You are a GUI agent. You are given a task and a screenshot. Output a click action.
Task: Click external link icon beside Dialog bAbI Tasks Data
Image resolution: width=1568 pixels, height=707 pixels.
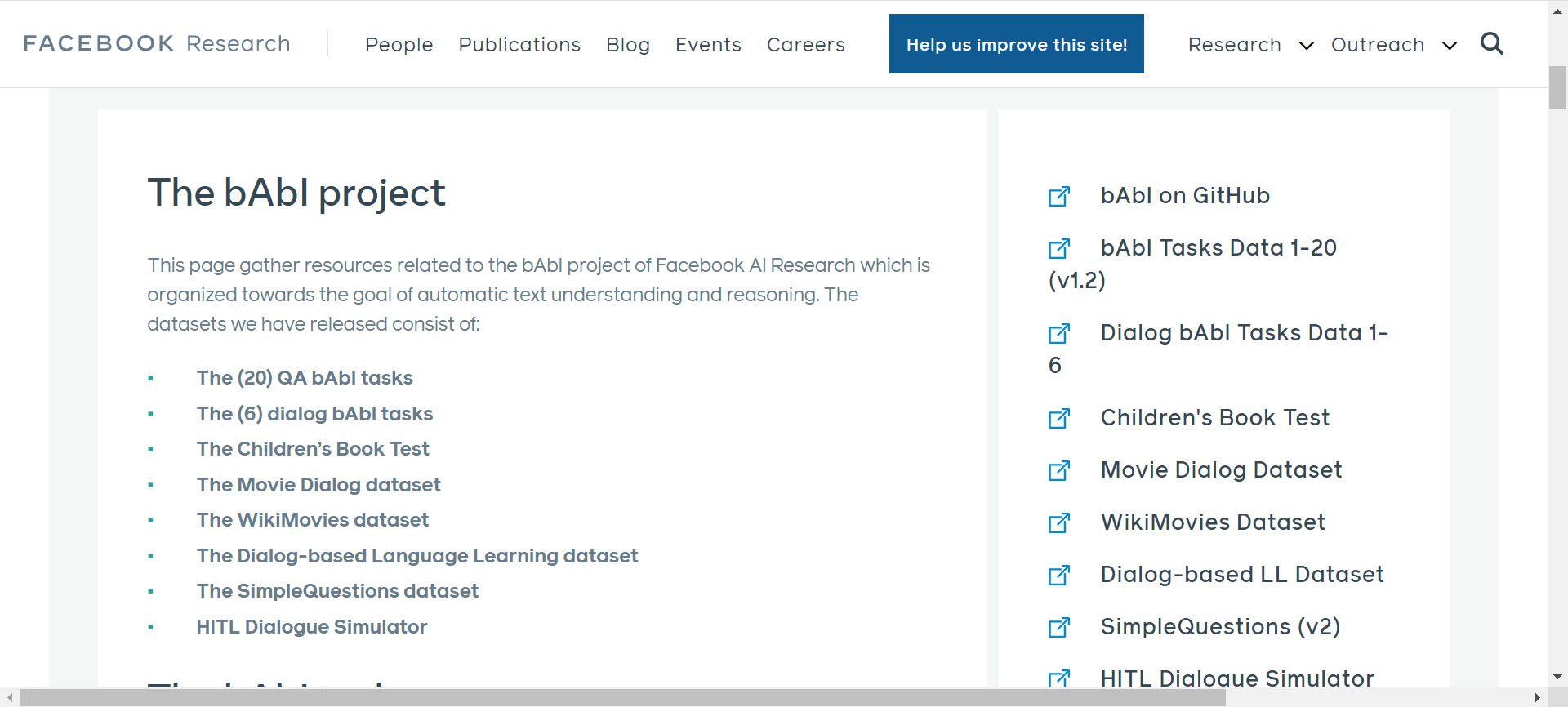point(1059,333)
